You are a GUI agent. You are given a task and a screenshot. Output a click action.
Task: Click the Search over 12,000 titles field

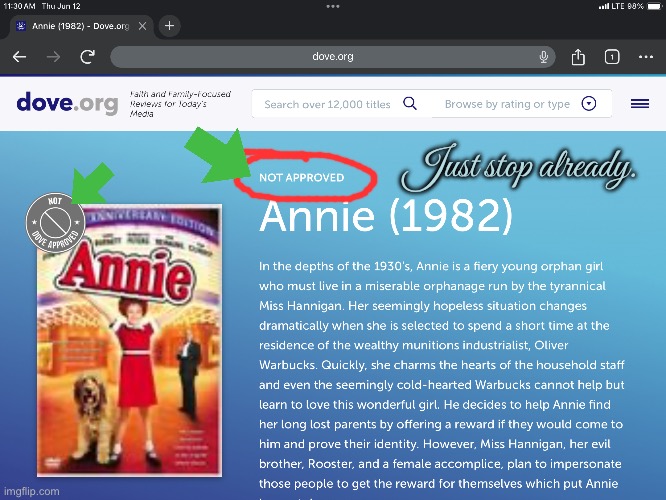pos(327,104)
